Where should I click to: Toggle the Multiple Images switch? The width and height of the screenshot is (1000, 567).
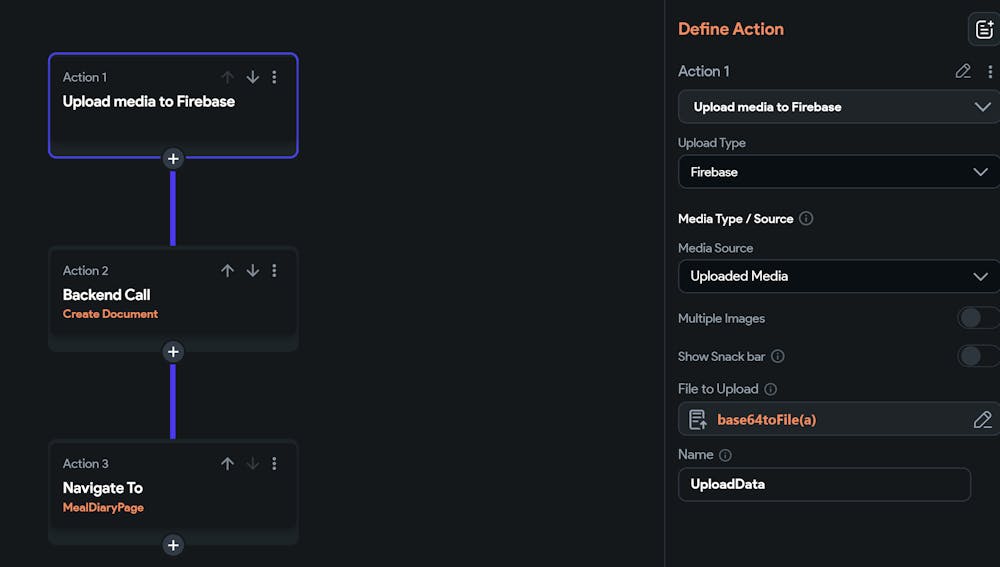click(x=977, y=318)
